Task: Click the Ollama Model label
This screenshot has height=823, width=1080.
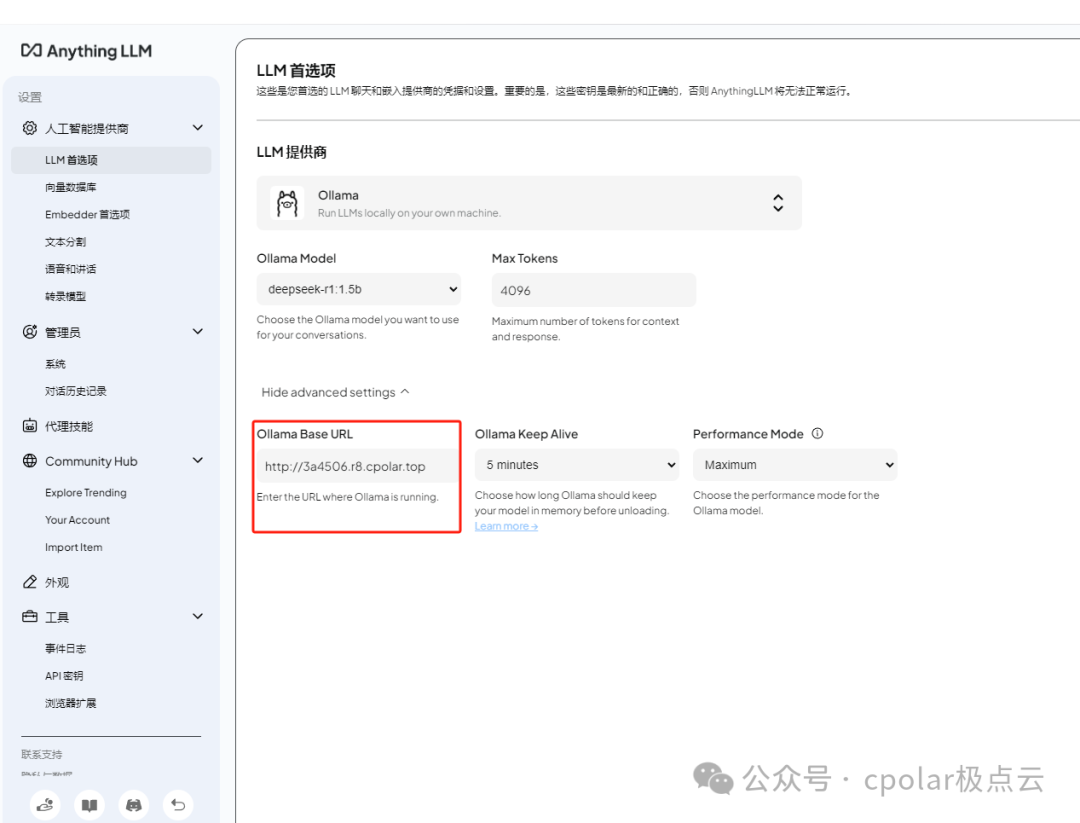Action: (x=296, y=258)
